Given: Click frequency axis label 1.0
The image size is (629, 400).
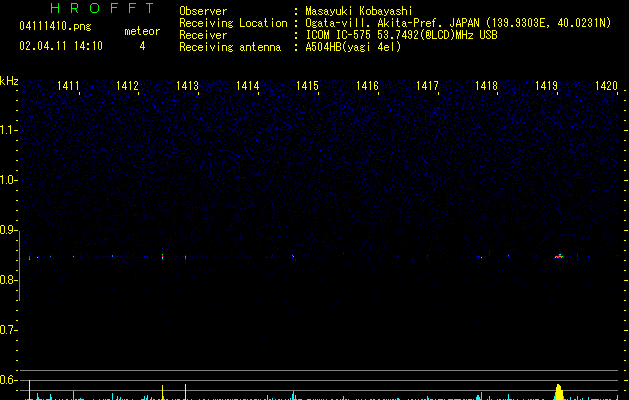Looking at the screenshot, I should 7,180.
